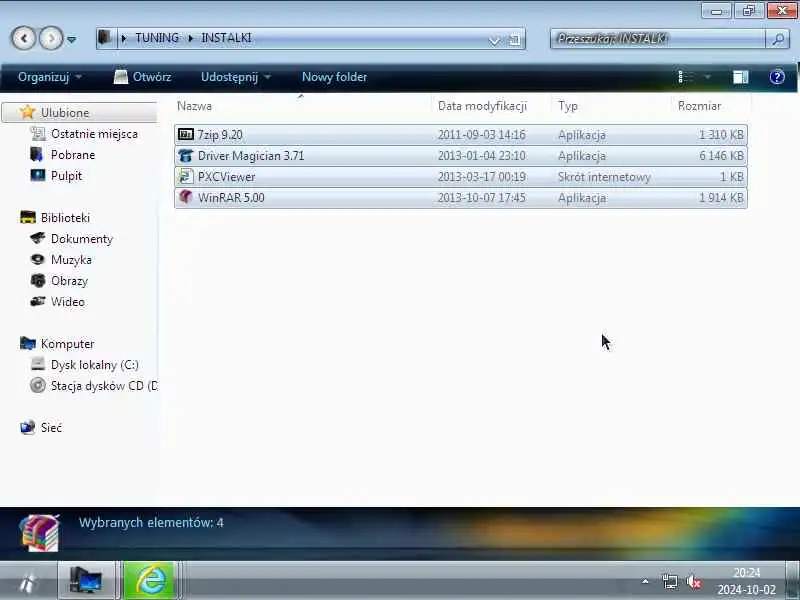Open Dysk lokalny (C:) in the sidebar

point(94,365)
